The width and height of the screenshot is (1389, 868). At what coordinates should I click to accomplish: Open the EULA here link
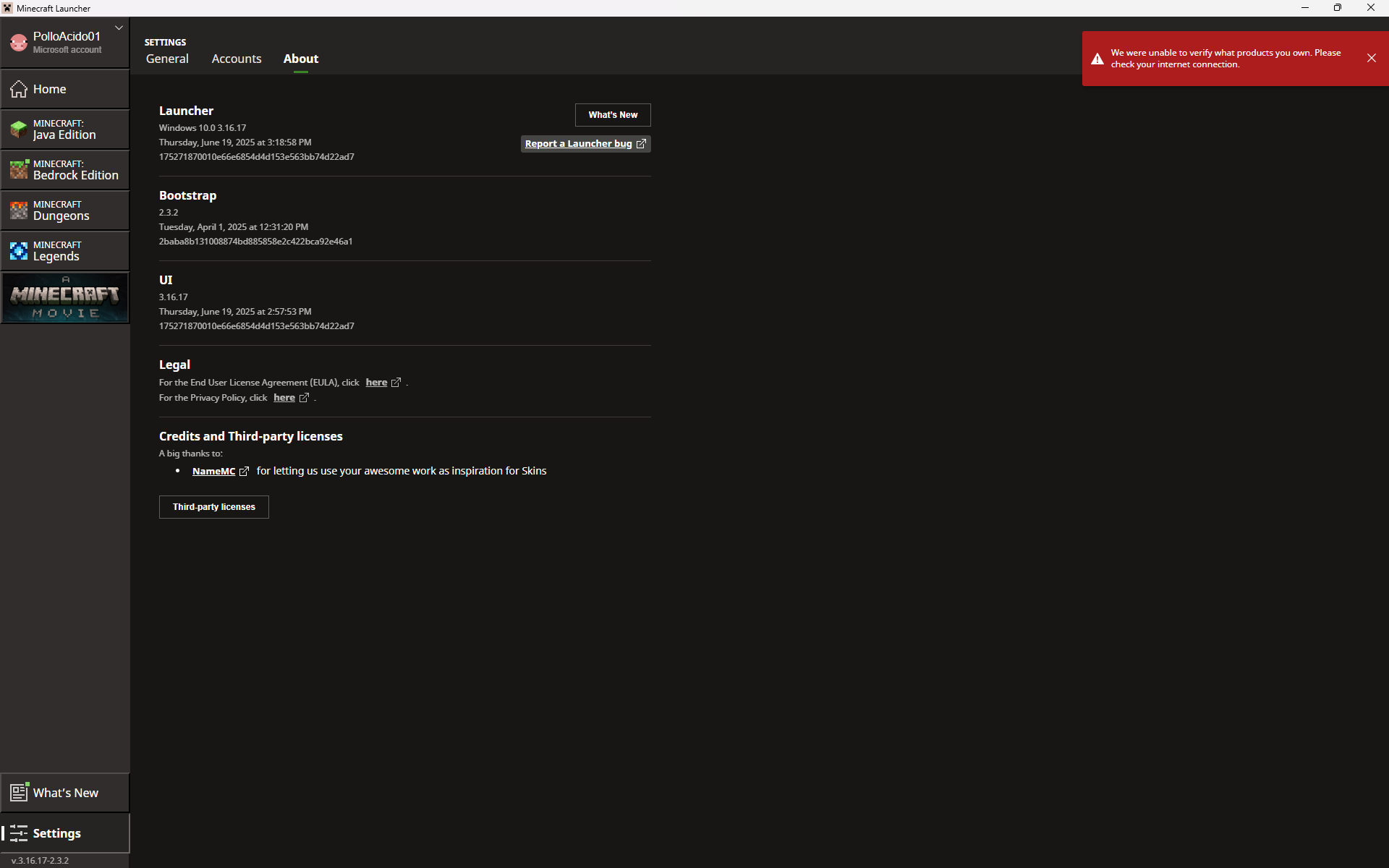click(377, 383)
